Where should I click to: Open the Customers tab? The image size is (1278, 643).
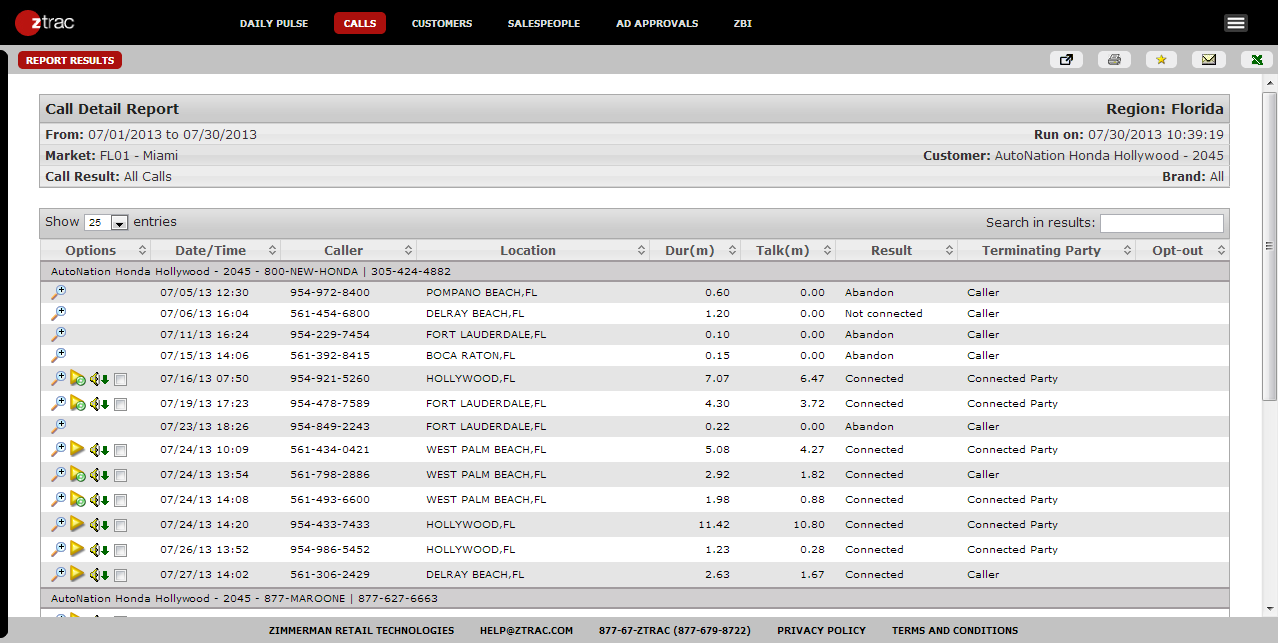(442, 23)
